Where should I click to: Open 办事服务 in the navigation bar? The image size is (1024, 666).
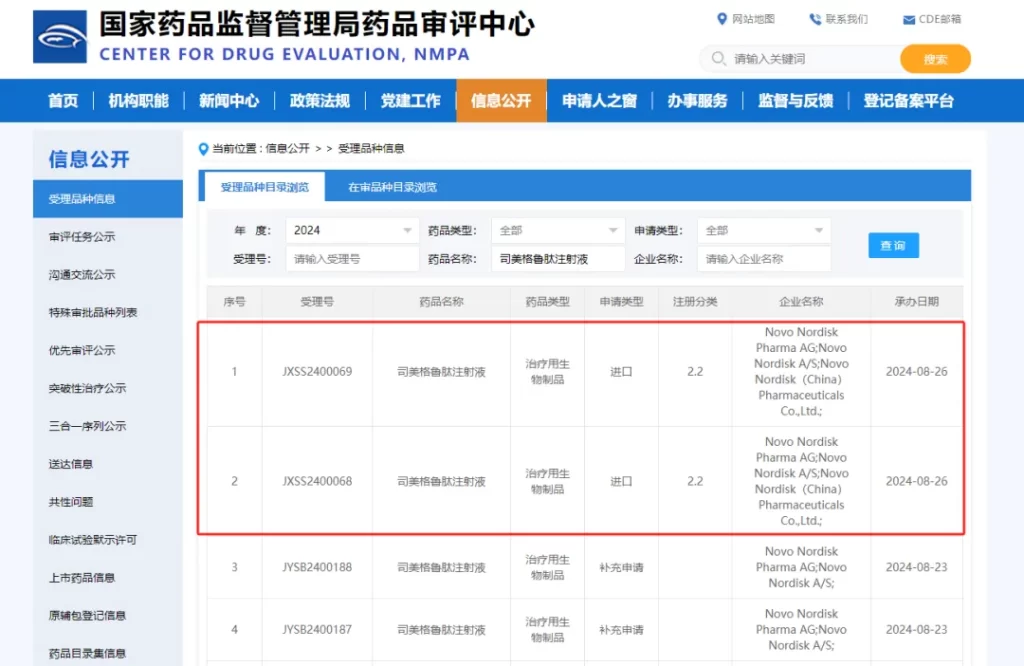pos(697,101)
